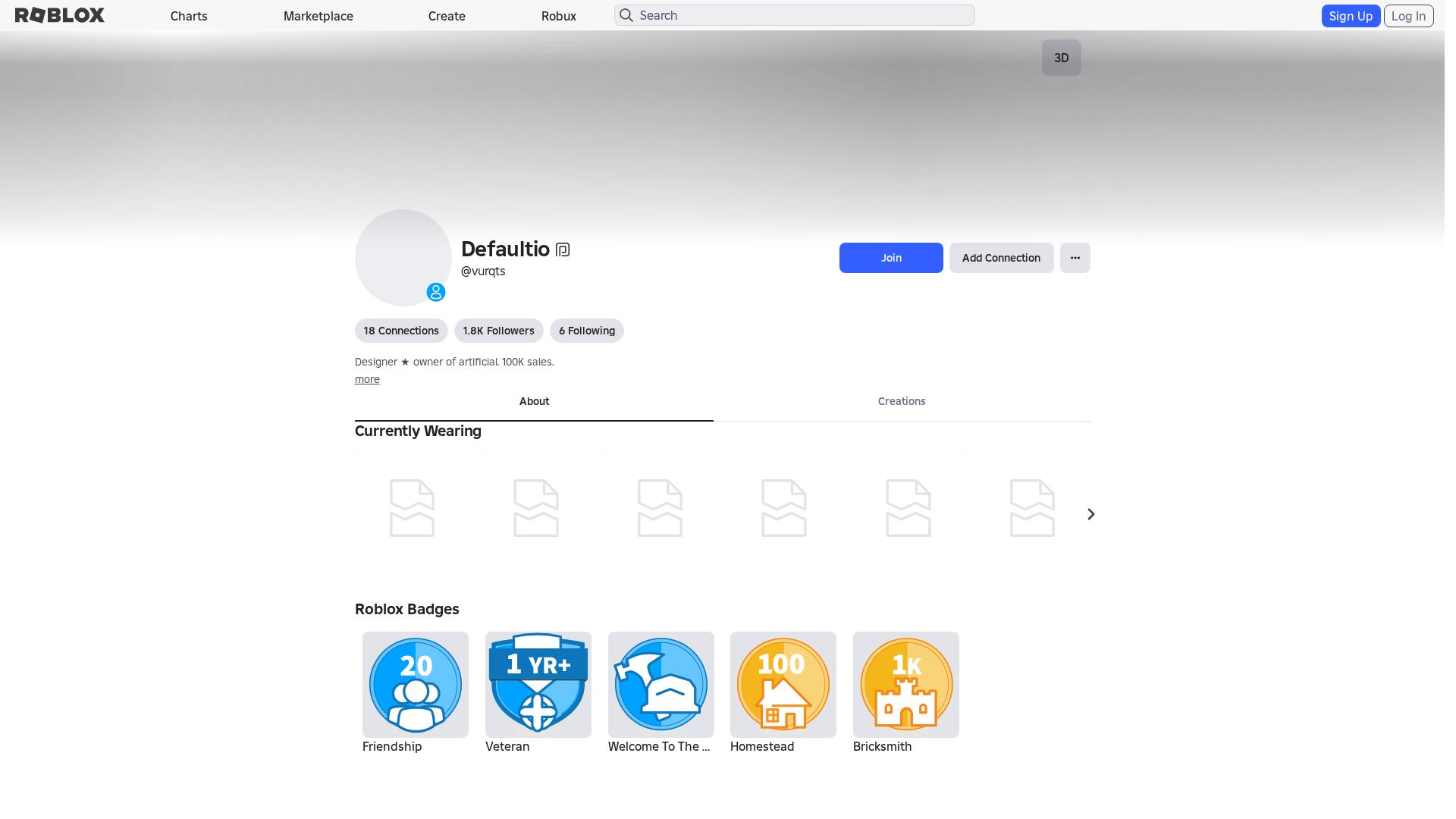1456x819 pixels.
Task: Click Add Connection button
Action: [x=1001, y=258]
